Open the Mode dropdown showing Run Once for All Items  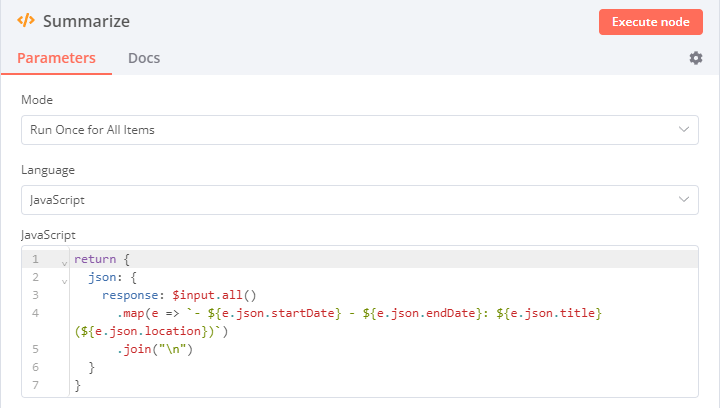coord(360,130)
